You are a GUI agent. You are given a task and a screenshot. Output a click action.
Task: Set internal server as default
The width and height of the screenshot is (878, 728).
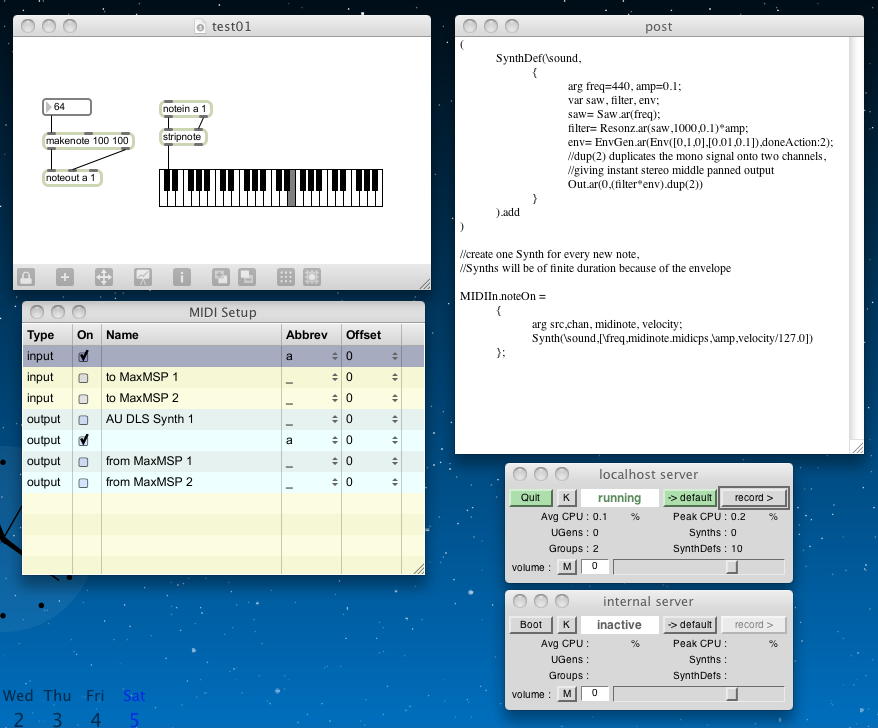point(690,625)
